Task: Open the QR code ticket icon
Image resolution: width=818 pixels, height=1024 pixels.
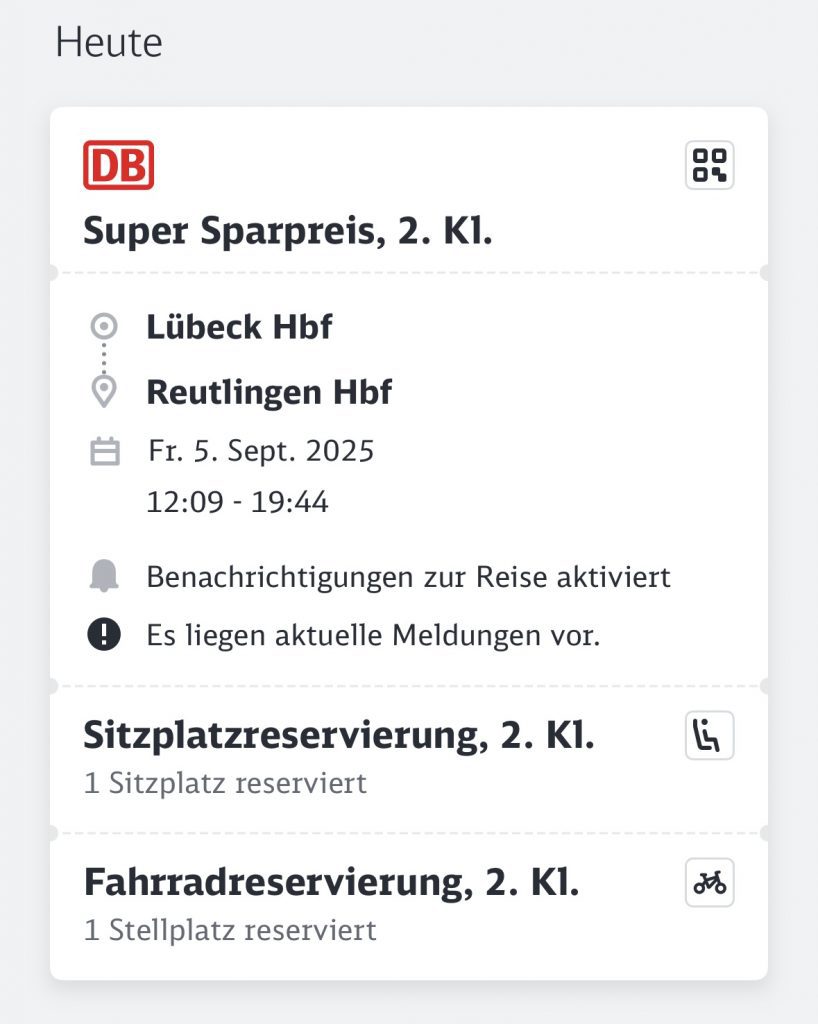Action: [709, 165]
